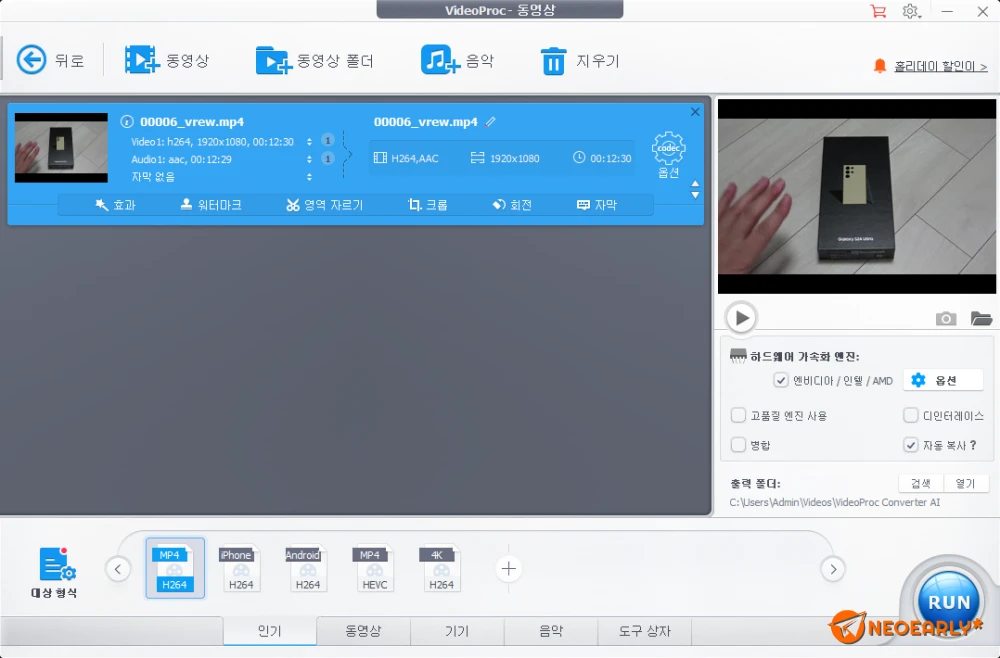Screen dimensions: 1000x658
Task: Open the 홀리데이 할인이 link
Action: coord(941,66)
